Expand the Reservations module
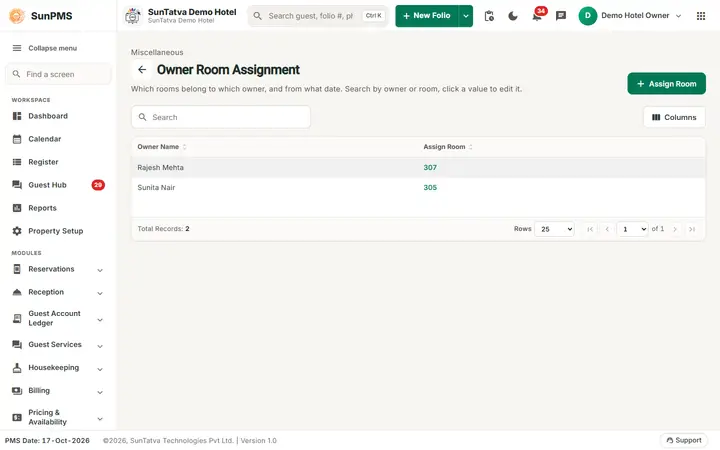This screenshot has height=450, width=720. tap(57, 269)
